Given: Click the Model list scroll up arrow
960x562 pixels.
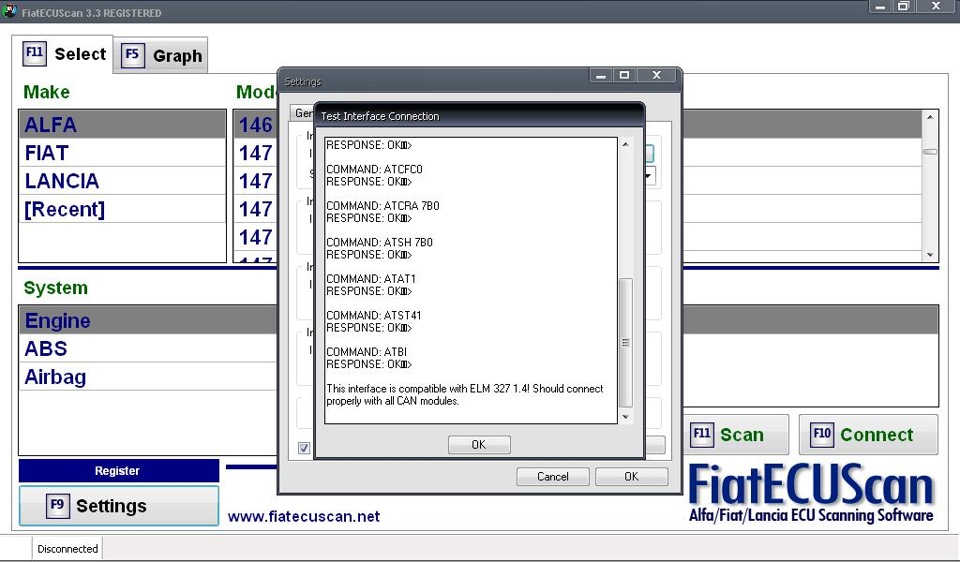Looking at the screenshot, I should (930, 117).
